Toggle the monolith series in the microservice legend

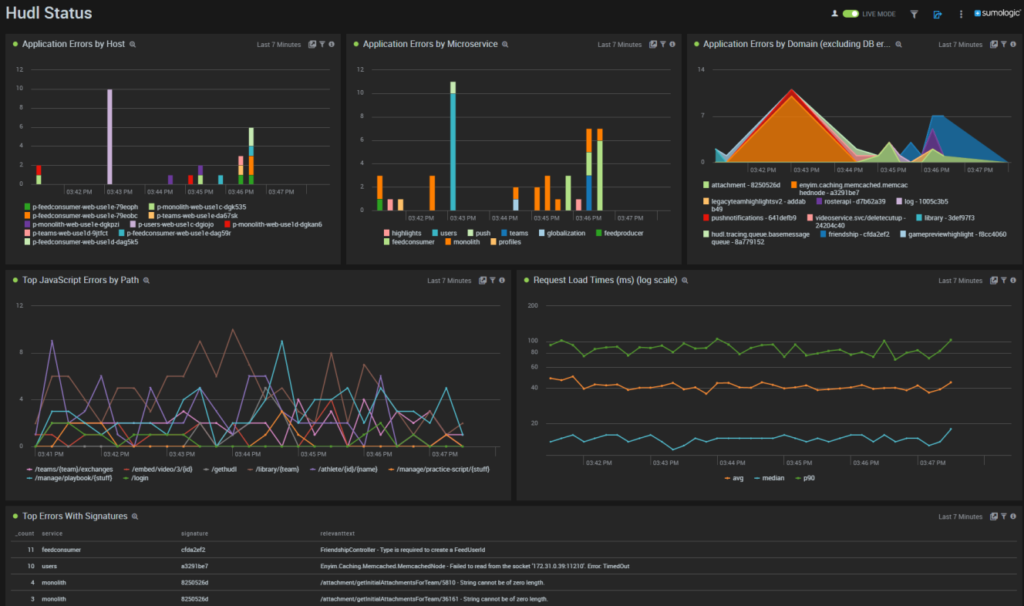(462, 242)
